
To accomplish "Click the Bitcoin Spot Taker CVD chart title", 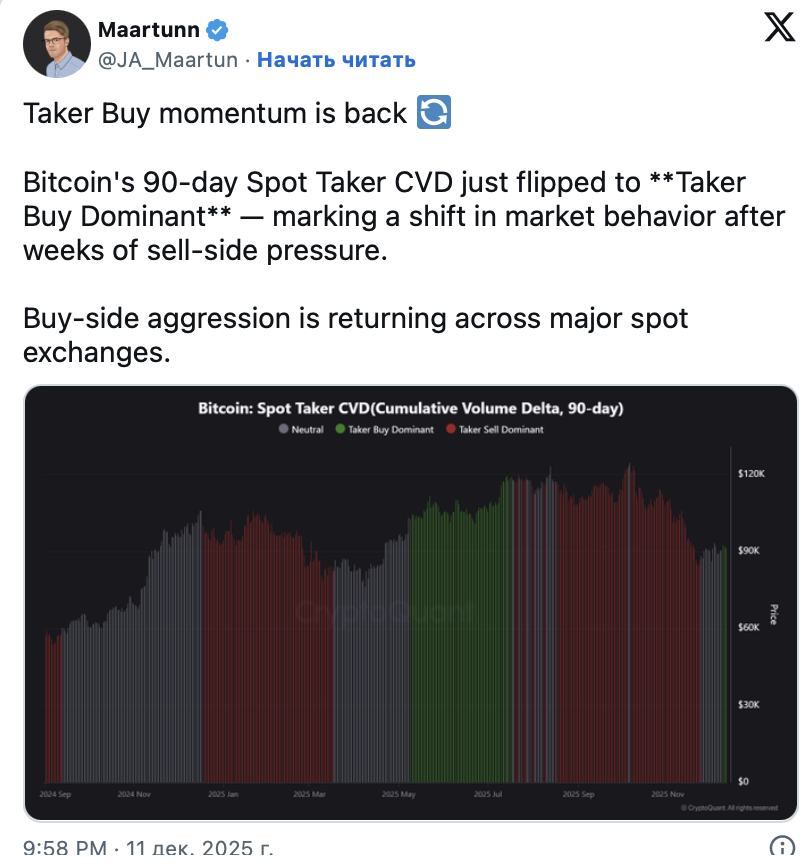I will coord(411,408).
